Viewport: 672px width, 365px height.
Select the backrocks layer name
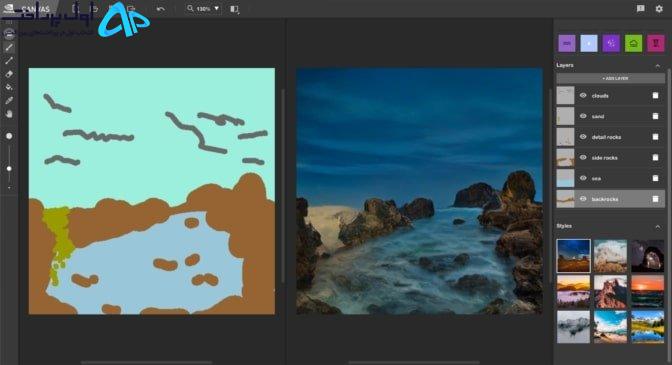(605, 199)
